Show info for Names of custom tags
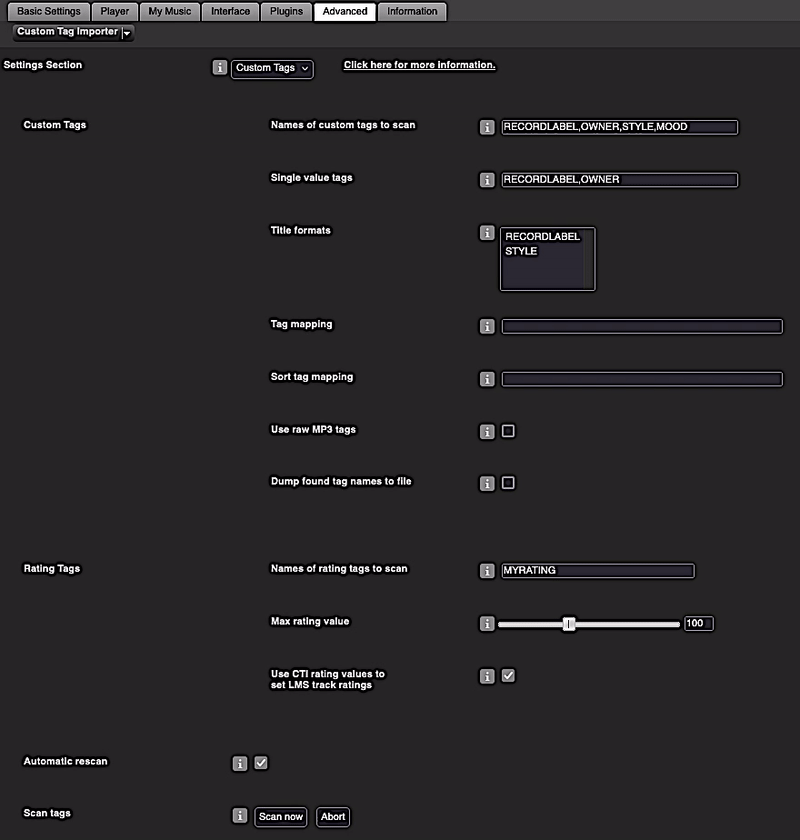 coord(487,127)
